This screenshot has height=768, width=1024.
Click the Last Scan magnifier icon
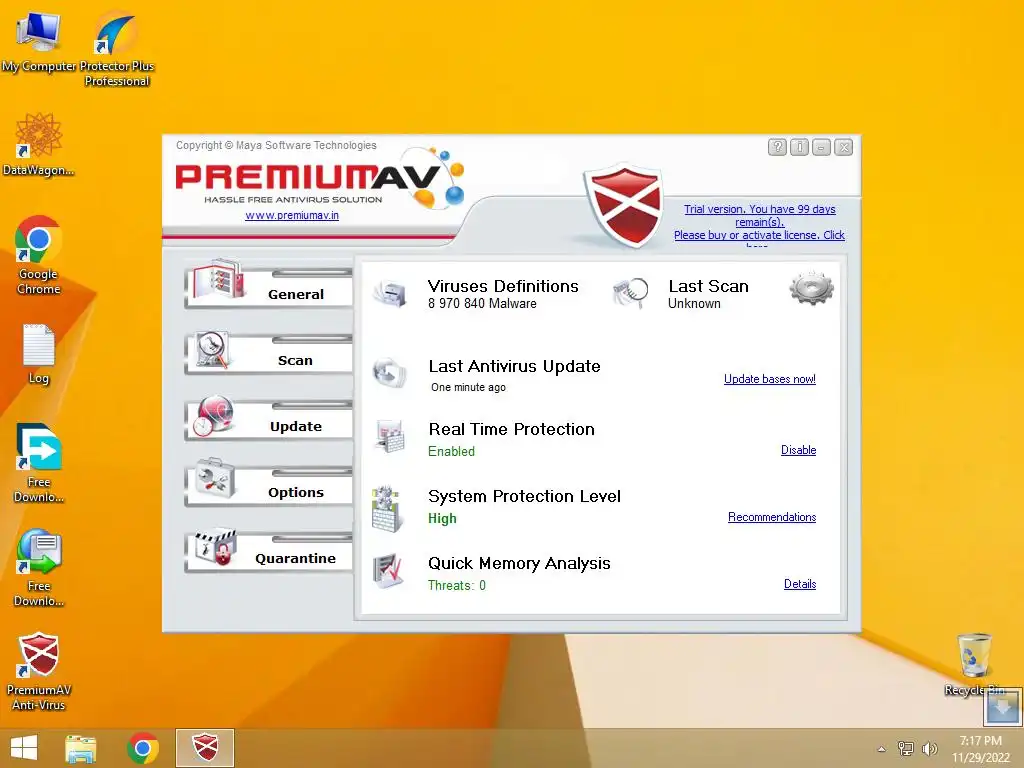[631, 293]
